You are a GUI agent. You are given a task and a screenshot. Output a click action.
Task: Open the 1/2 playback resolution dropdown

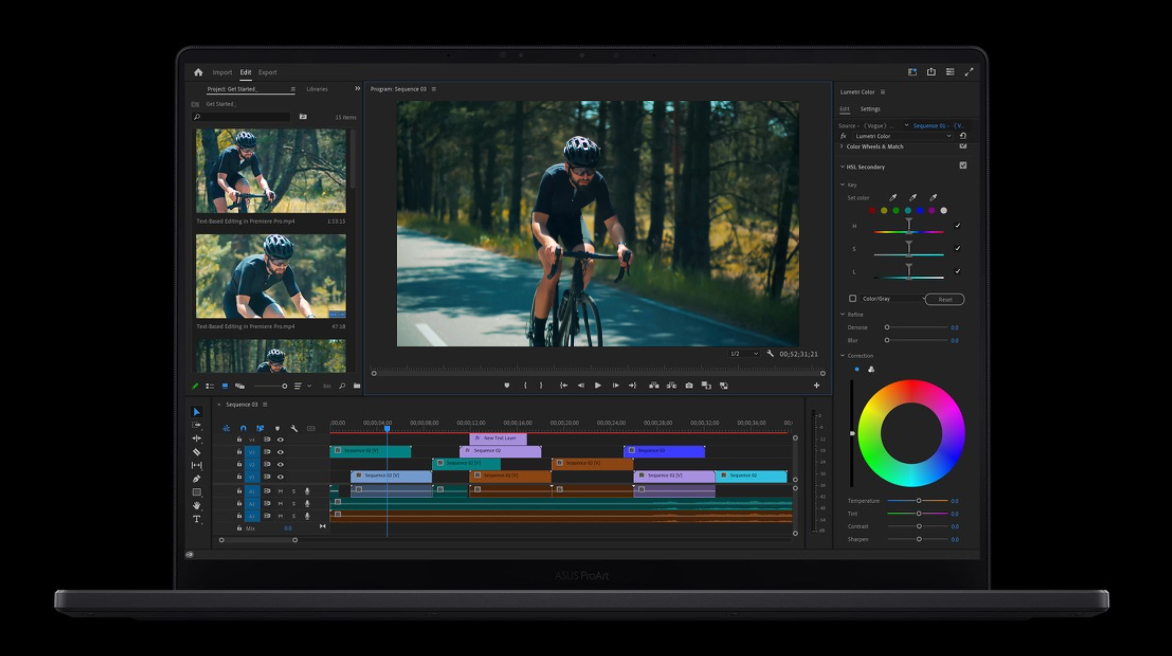745,354
